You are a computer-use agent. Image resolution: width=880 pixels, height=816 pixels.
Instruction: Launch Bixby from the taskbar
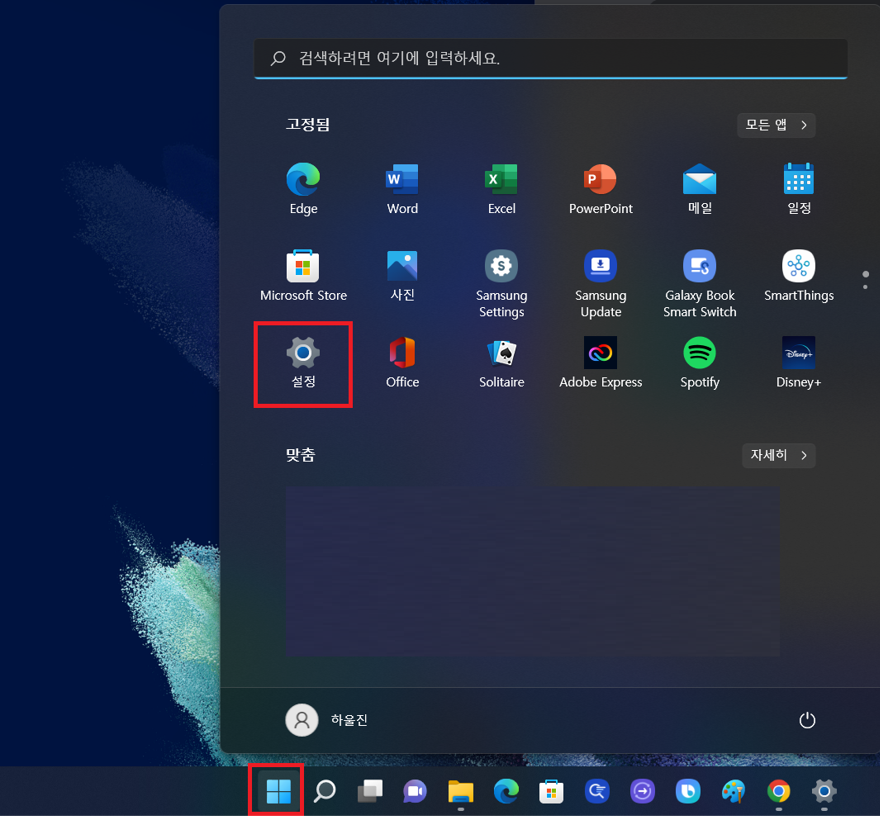[688, 791]
